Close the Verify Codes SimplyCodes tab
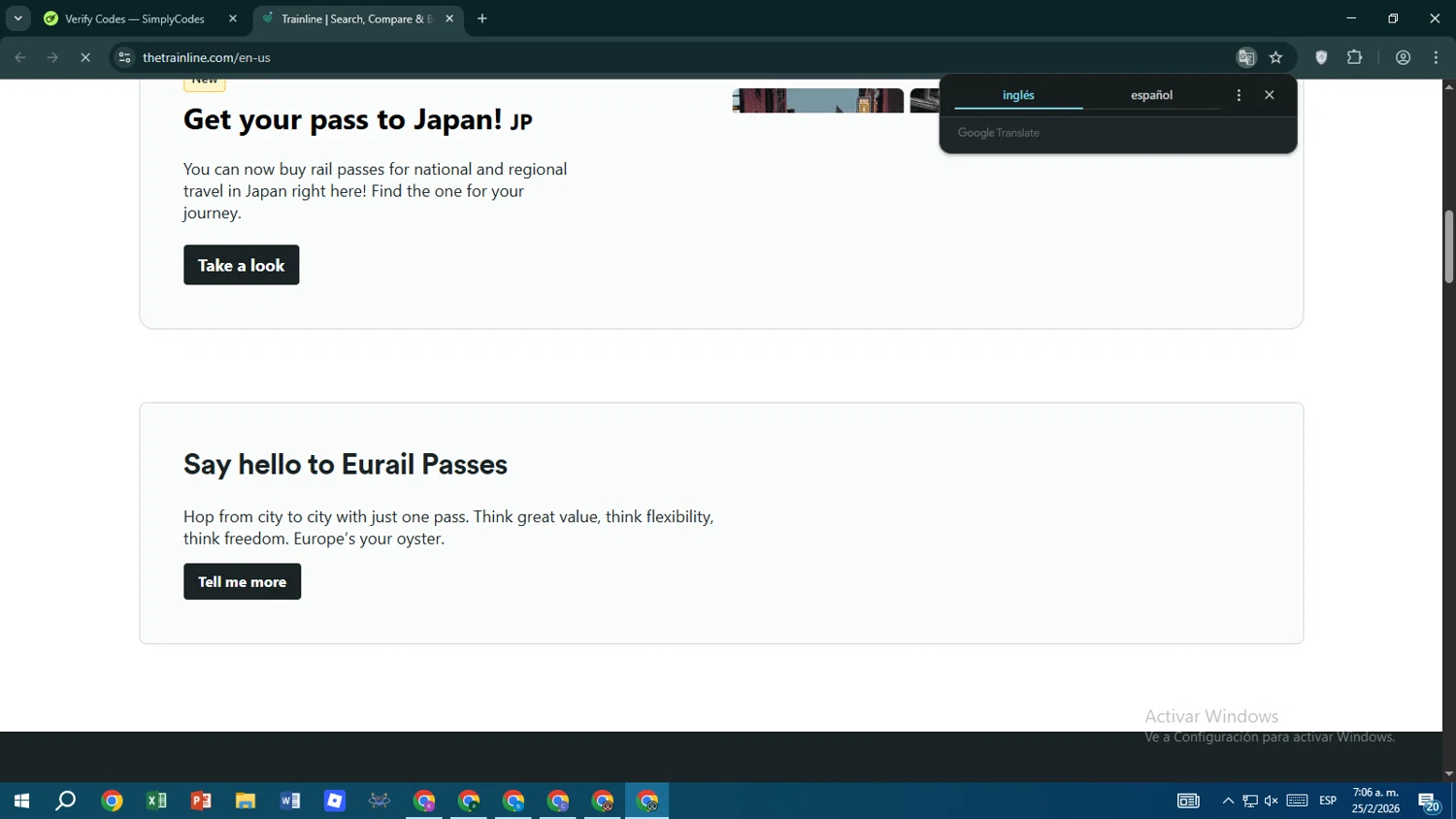 point(233,18)
